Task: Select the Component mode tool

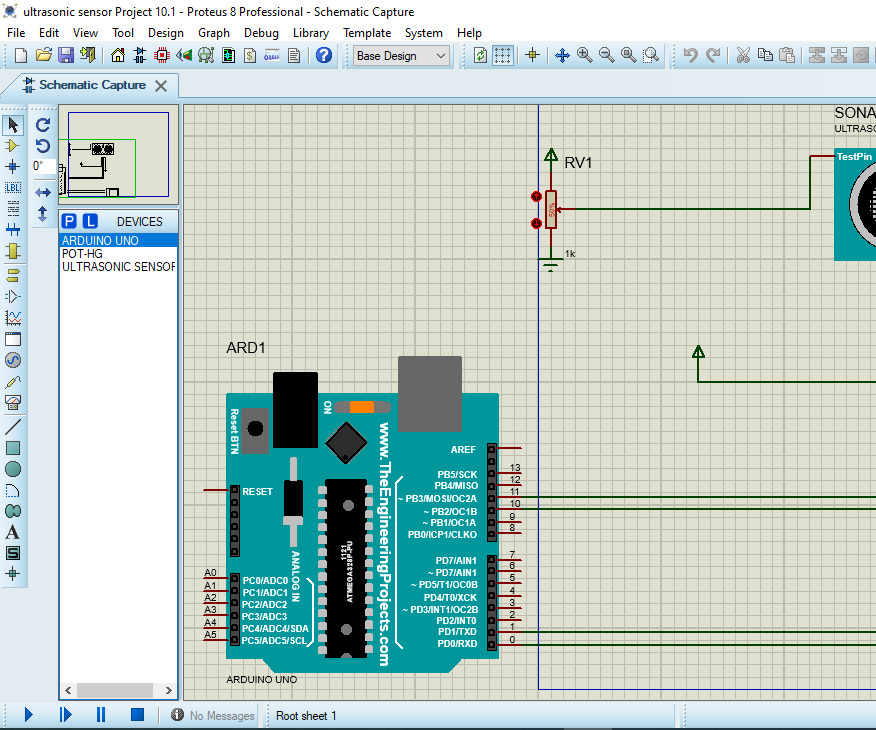Action: (13, 146)
